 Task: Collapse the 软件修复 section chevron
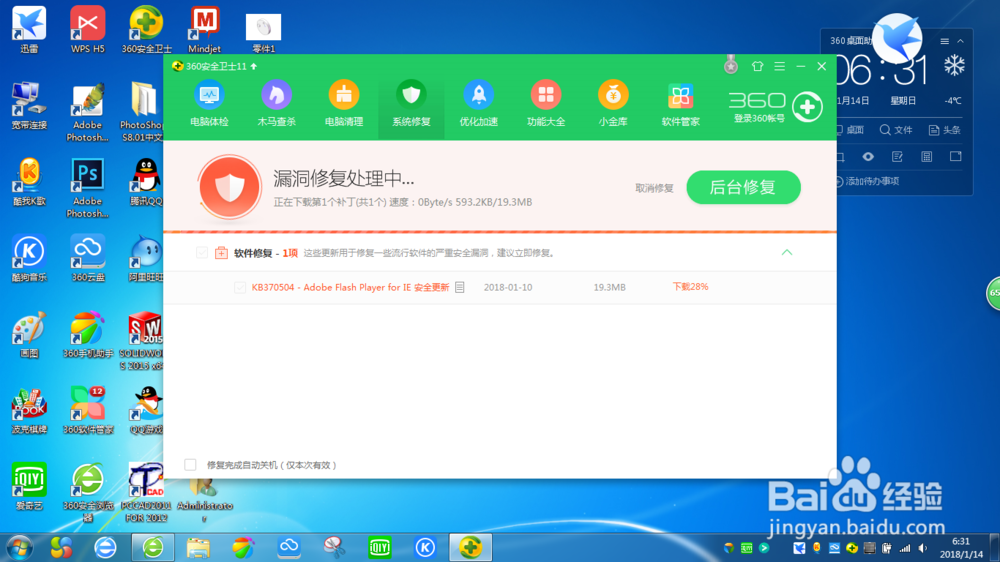pyautogui.click(x=787, y=253)
